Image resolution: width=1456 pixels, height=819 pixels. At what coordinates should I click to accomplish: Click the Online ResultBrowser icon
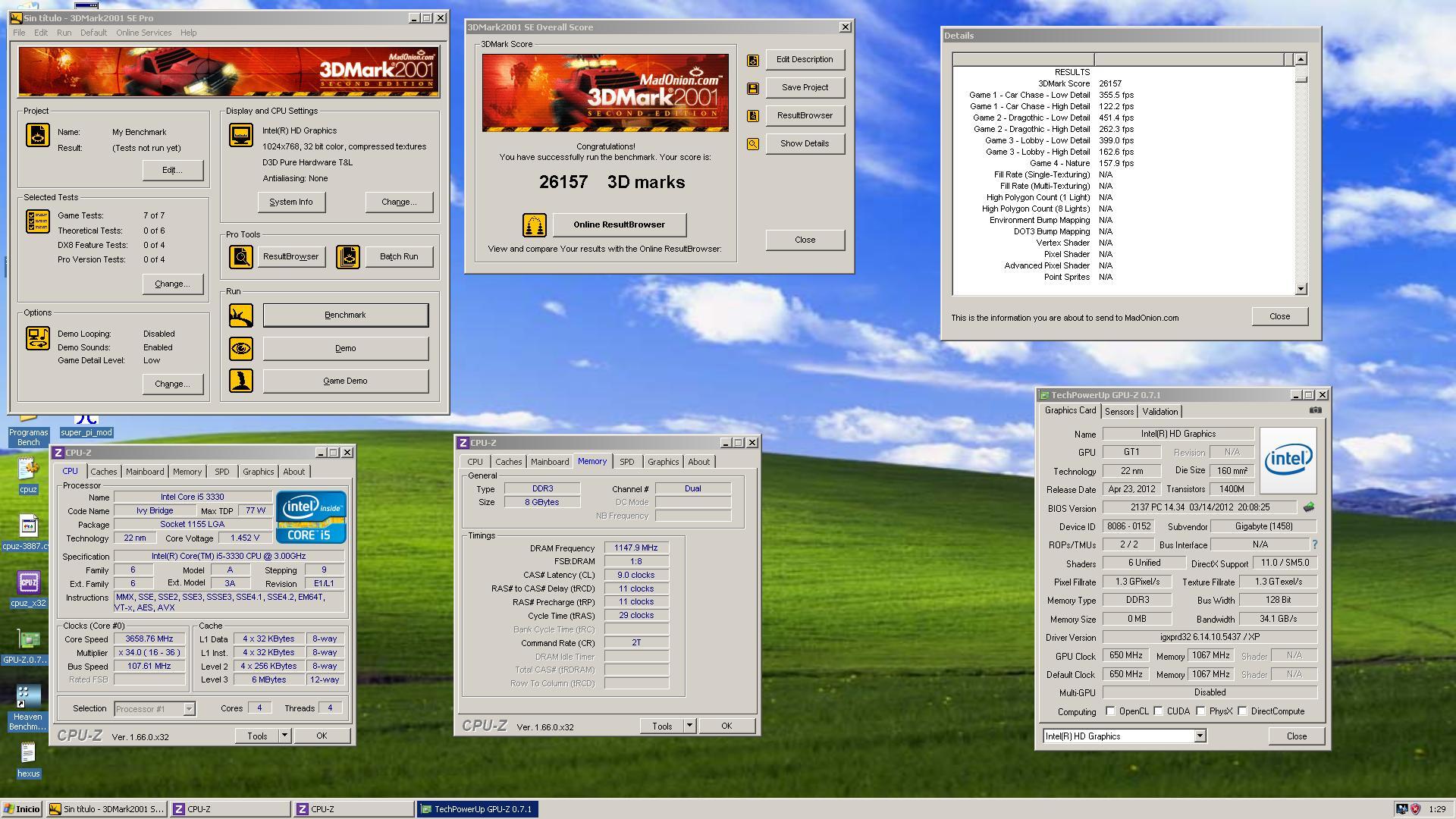[535, 225]
